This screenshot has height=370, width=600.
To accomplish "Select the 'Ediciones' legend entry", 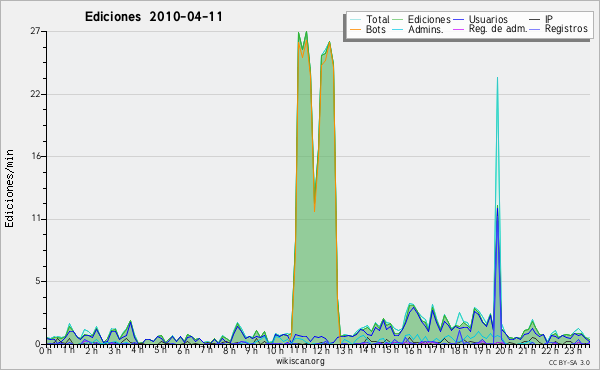I will 429,19.
